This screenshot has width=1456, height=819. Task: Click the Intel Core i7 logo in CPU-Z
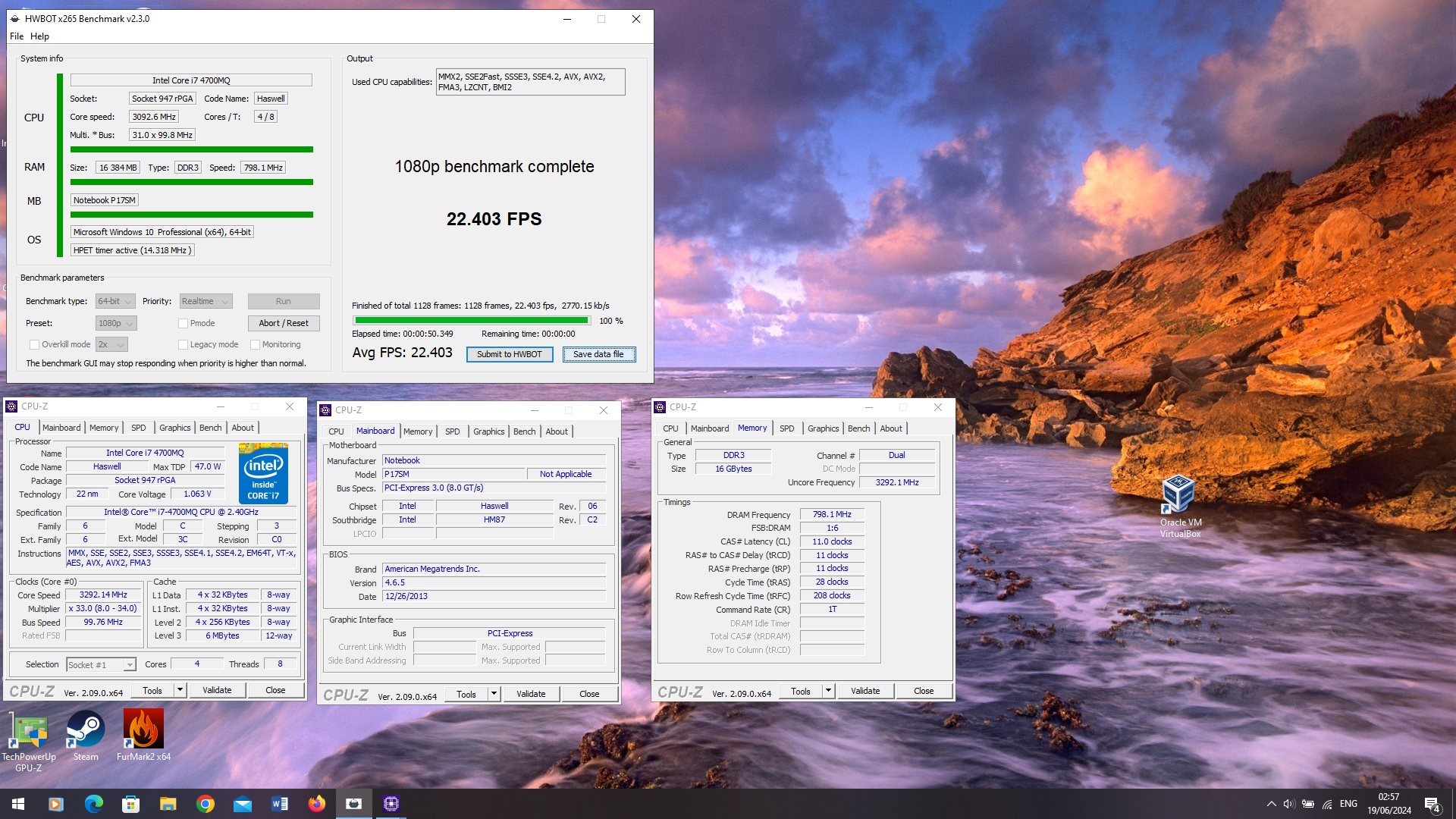(x=263, y=474)
